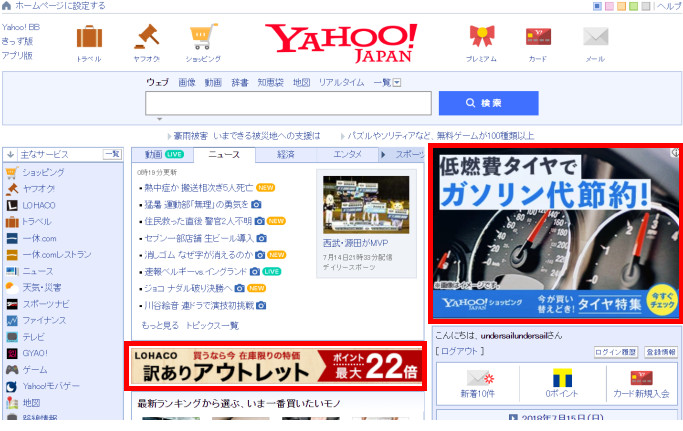Open the Yahoo! BB link

click(20, 27)
